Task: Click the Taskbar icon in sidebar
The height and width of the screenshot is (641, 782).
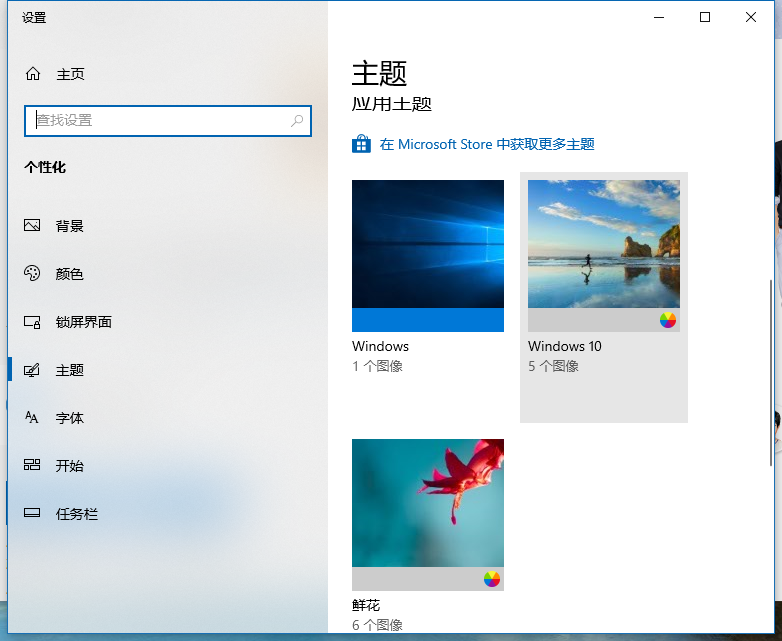Action: 32,513
